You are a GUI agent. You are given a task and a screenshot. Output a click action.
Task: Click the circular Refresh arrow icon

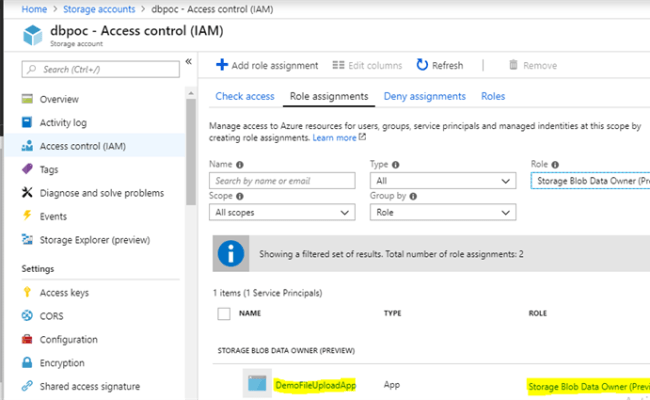(x=422, y=65)
